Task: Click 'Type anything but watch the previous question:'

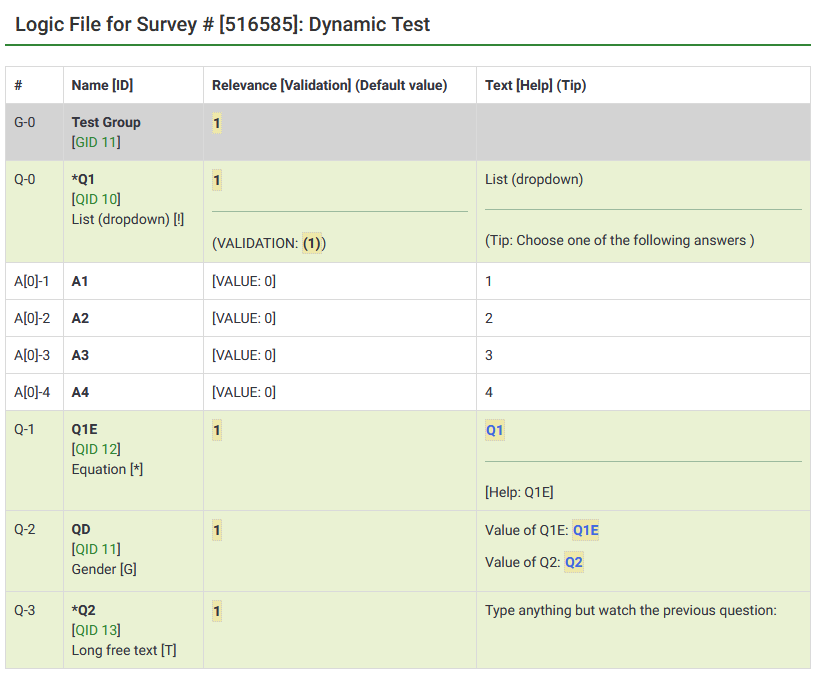Action: tap(630, 611)
